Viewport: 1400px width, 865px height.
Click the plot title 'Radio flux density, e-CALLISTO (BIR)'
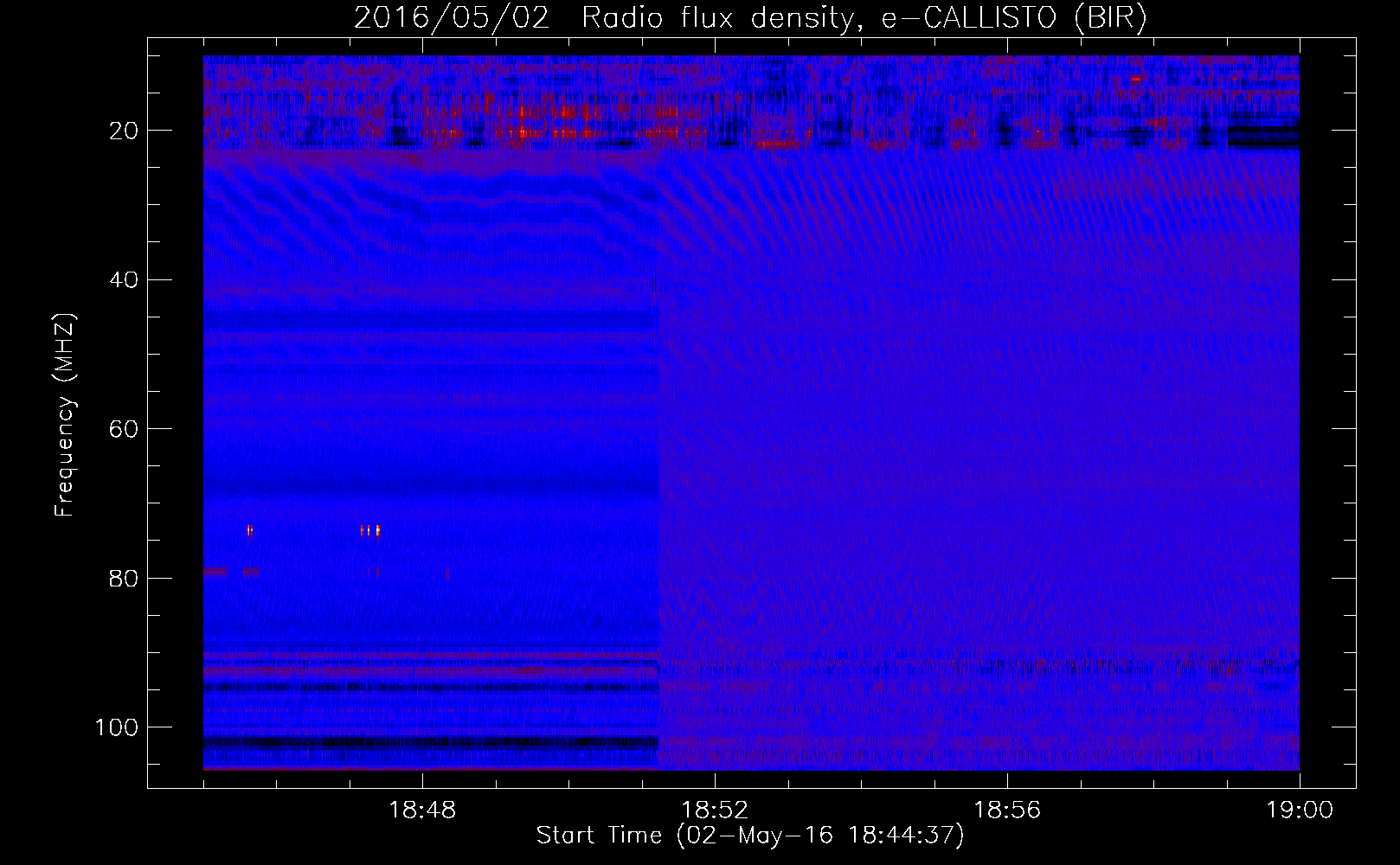[864, 18]
